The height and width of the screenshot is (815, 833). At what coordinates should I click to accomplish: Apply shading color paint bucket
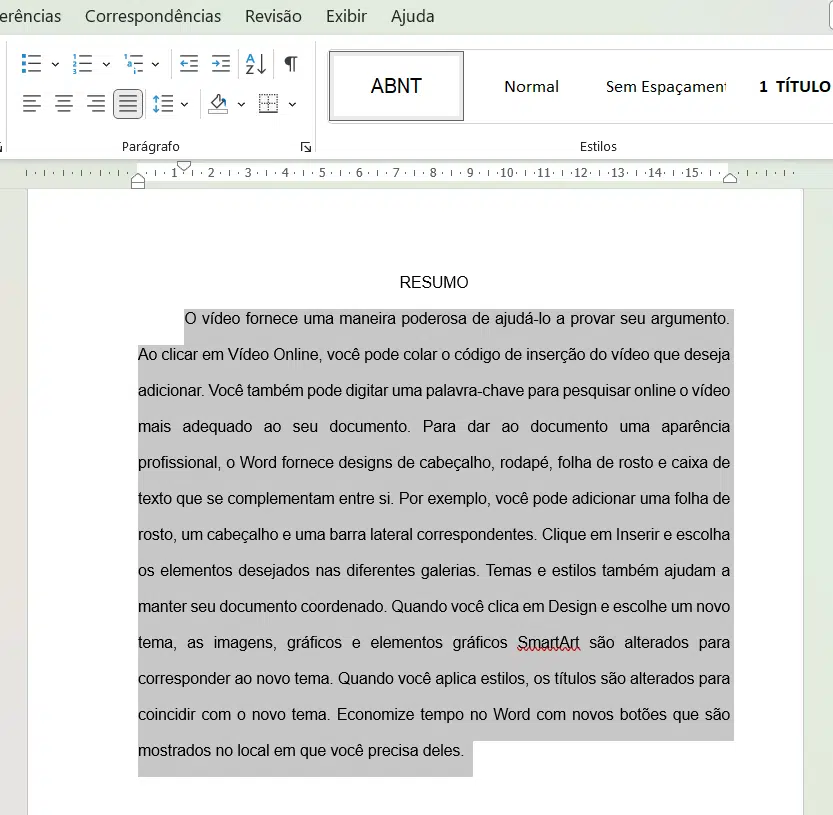pyautogui.click(x=218, y=103)
